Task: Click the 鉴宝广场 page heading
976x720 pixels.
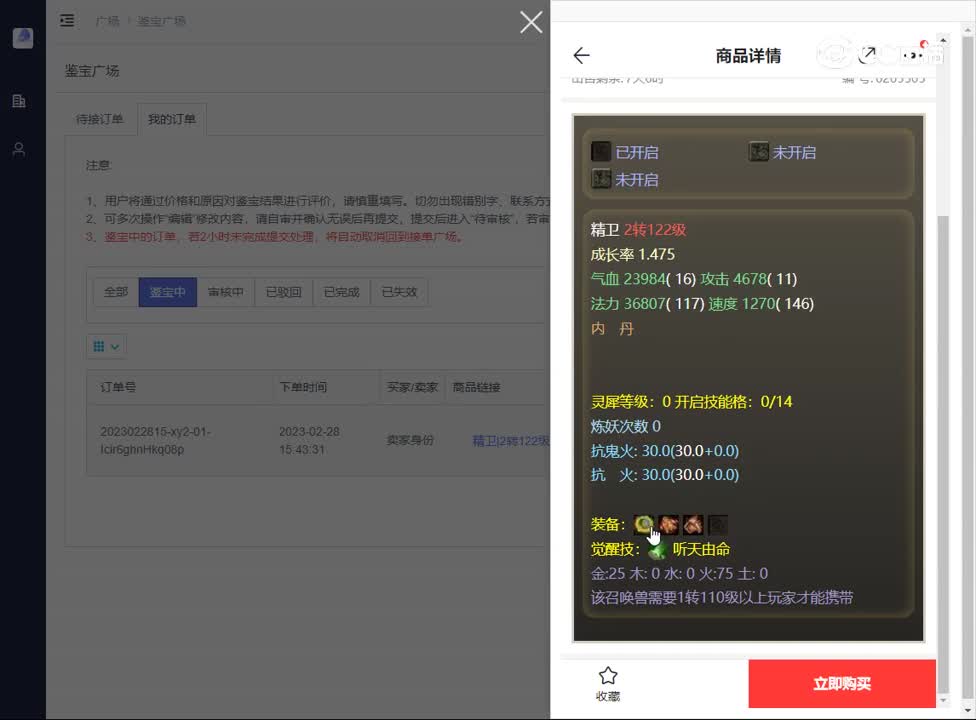Action: click(x=92, y=71)
